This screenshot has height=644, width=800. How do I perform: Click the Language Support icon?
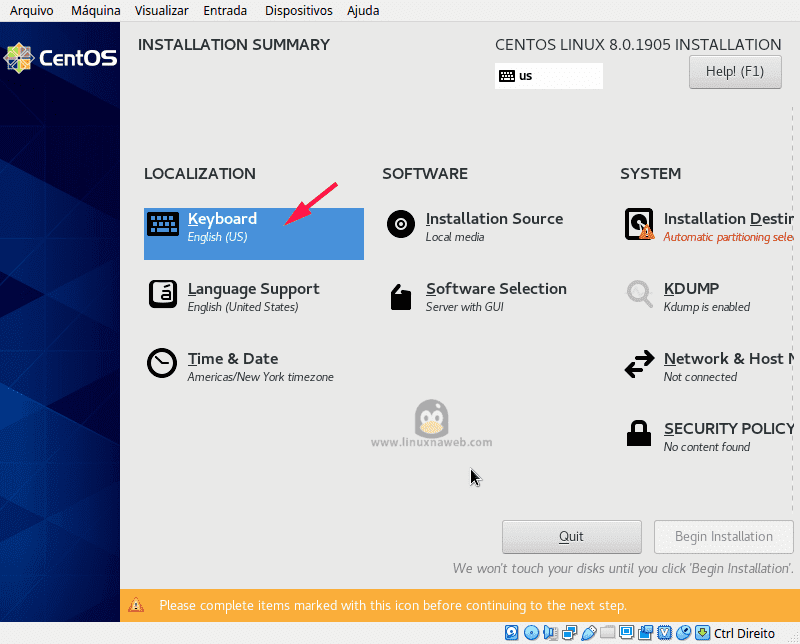click(163, 294)
